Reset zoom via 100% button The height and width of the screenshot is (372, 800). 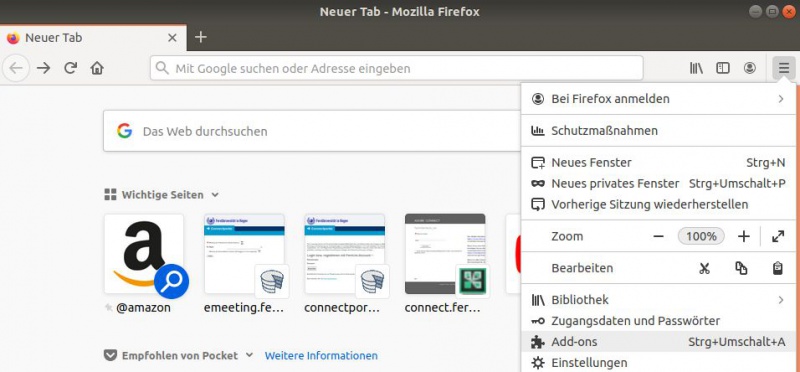coord(701,236)
